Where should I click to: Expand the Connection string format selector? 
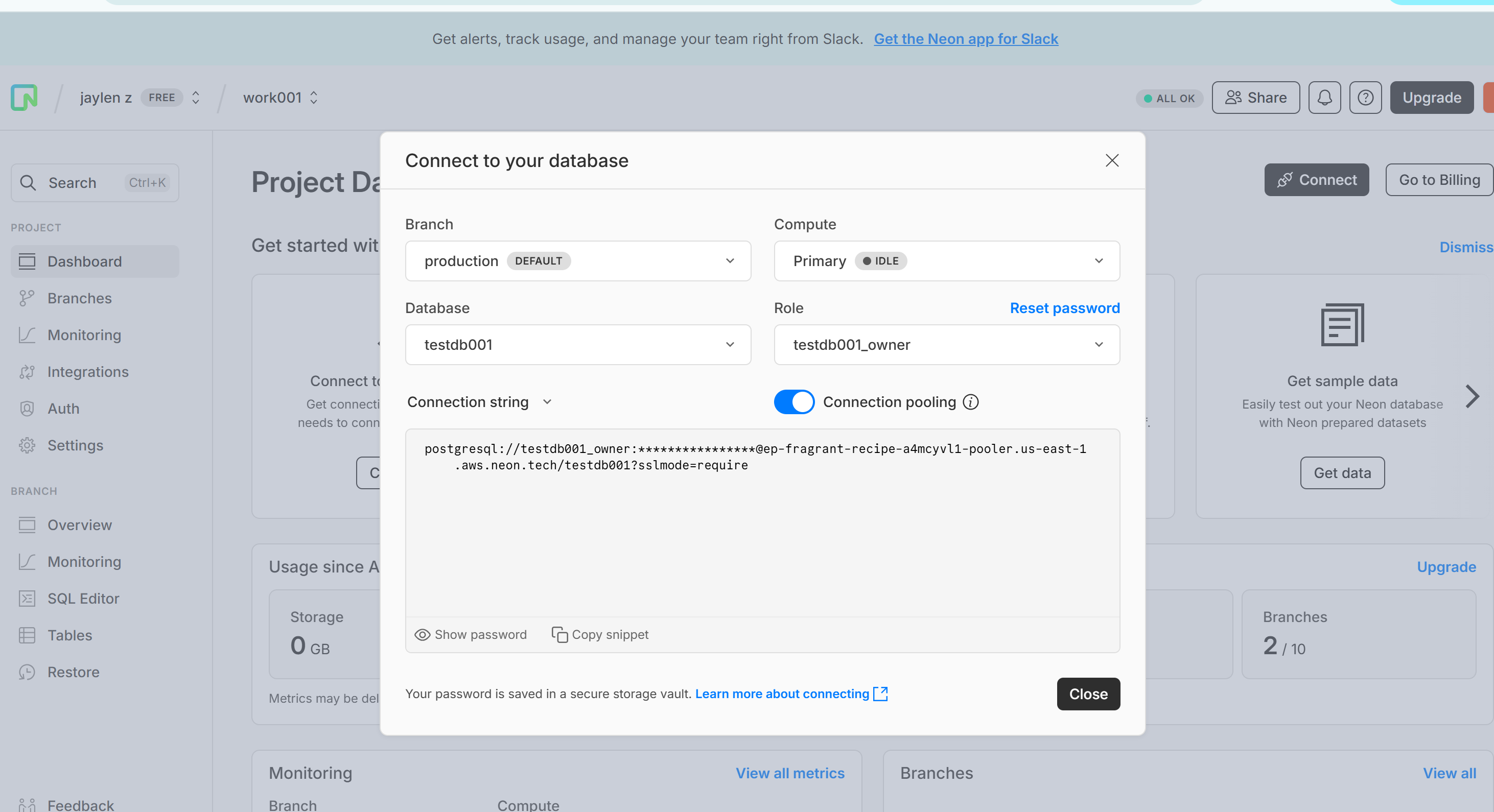point(479,401)
